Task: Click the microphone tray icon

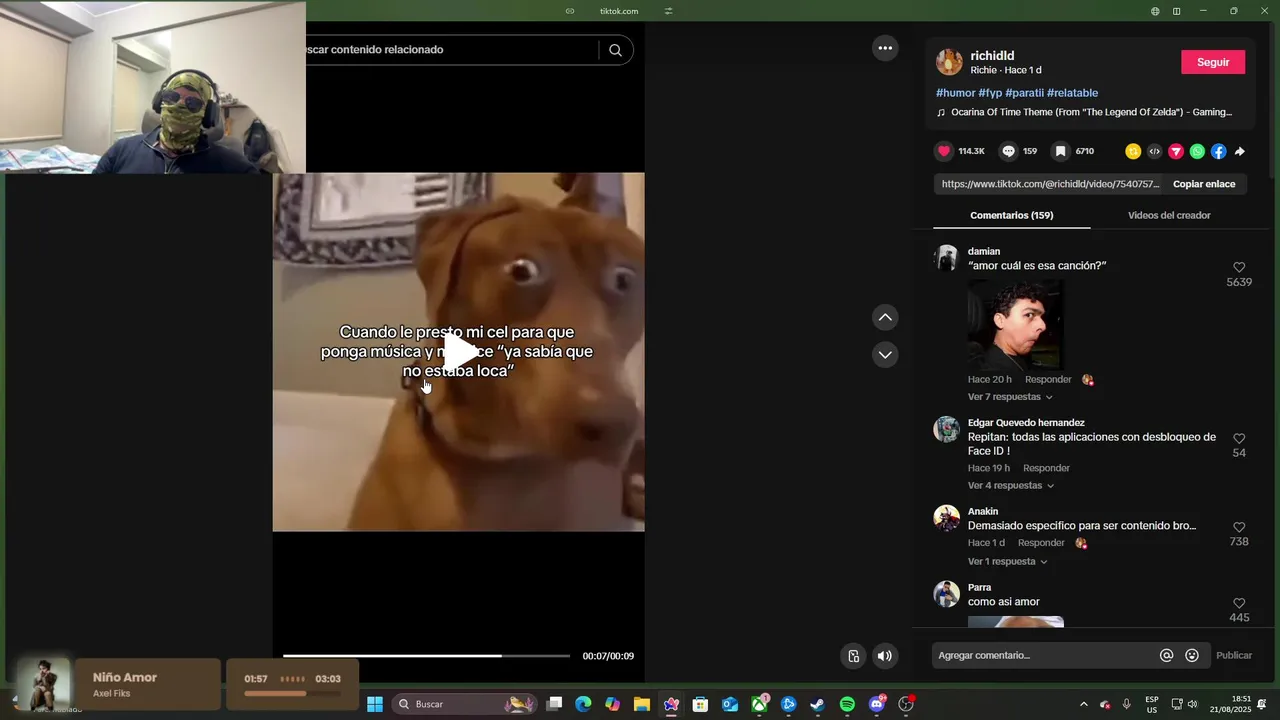Action: click(1127, 704)
